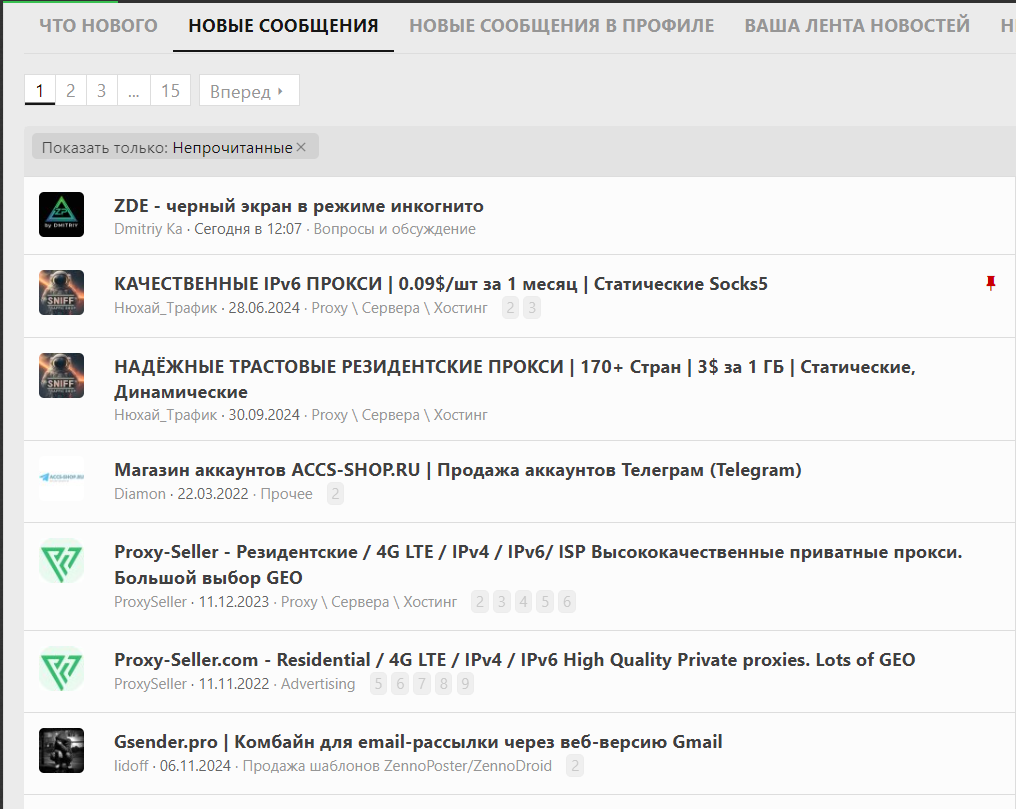Open author lidoff profile
This screenshot has width=1016, height=809.
coord(131,766)
